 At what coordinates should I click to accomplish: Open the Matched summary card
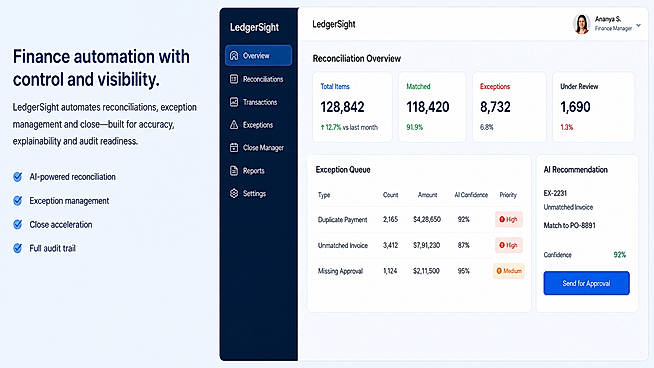(432, 107)
